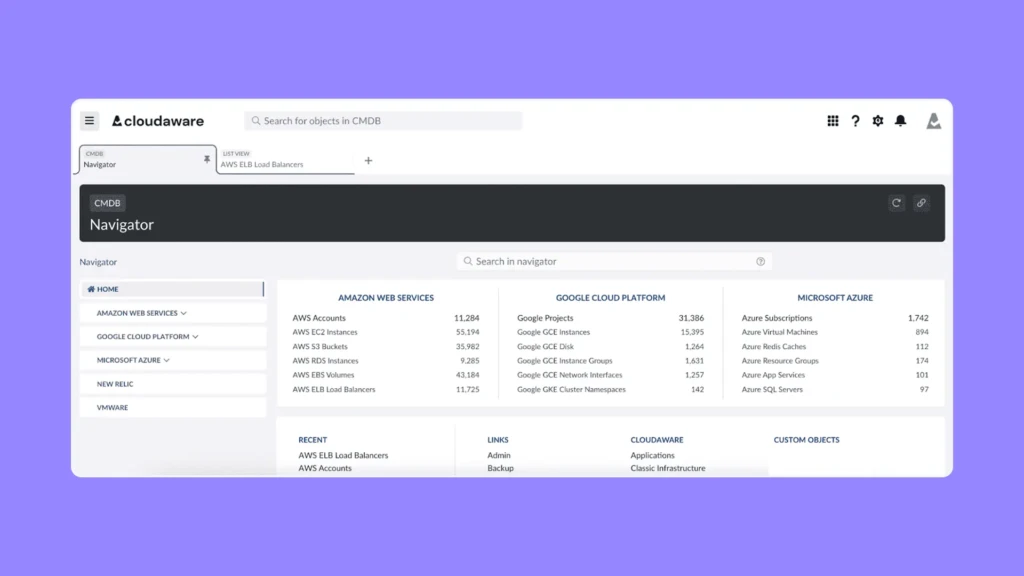Open the settings gear icon
The width and height of the screenshot is (1024, 576).
click(878, 121)
